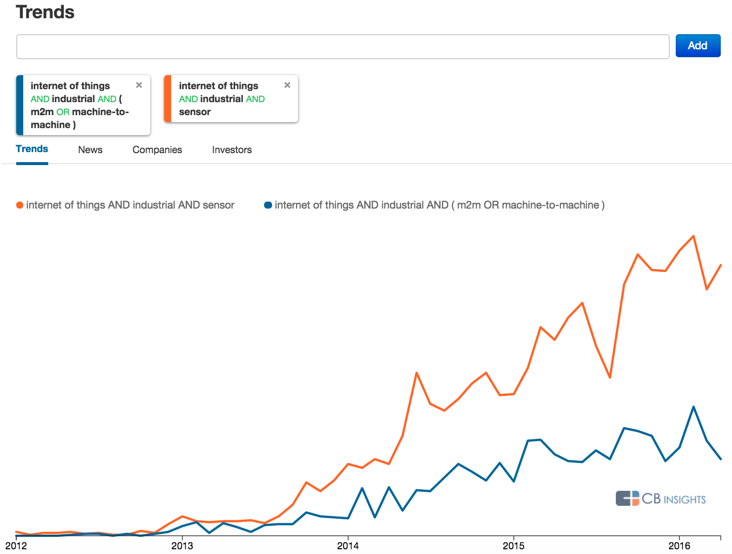Remove the m2m OR machine-to-machine search tag
The width and height of the screenshot is (732, 554).
[139, 86]
